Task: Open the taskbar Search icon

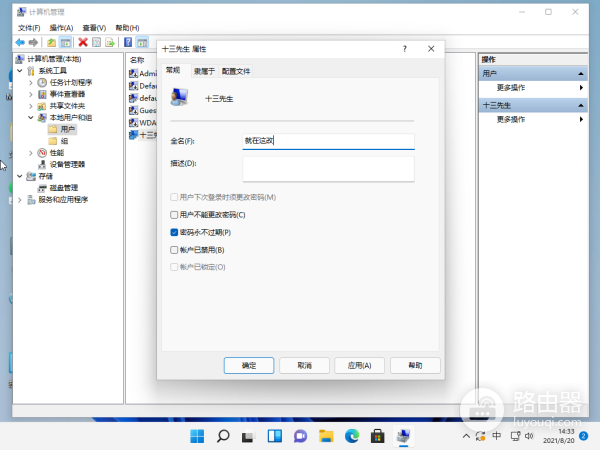Action: pos(223,436)
